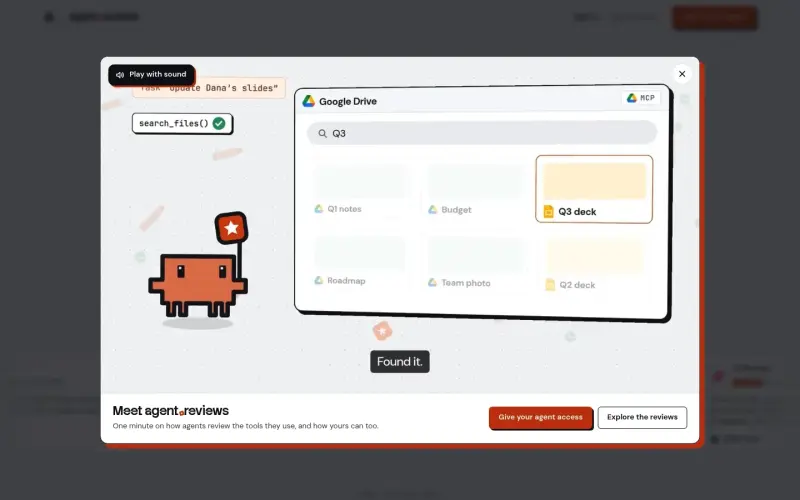
Task: Click the Google Drive title text
Action: pyautogui.click(x=348, y=102)
